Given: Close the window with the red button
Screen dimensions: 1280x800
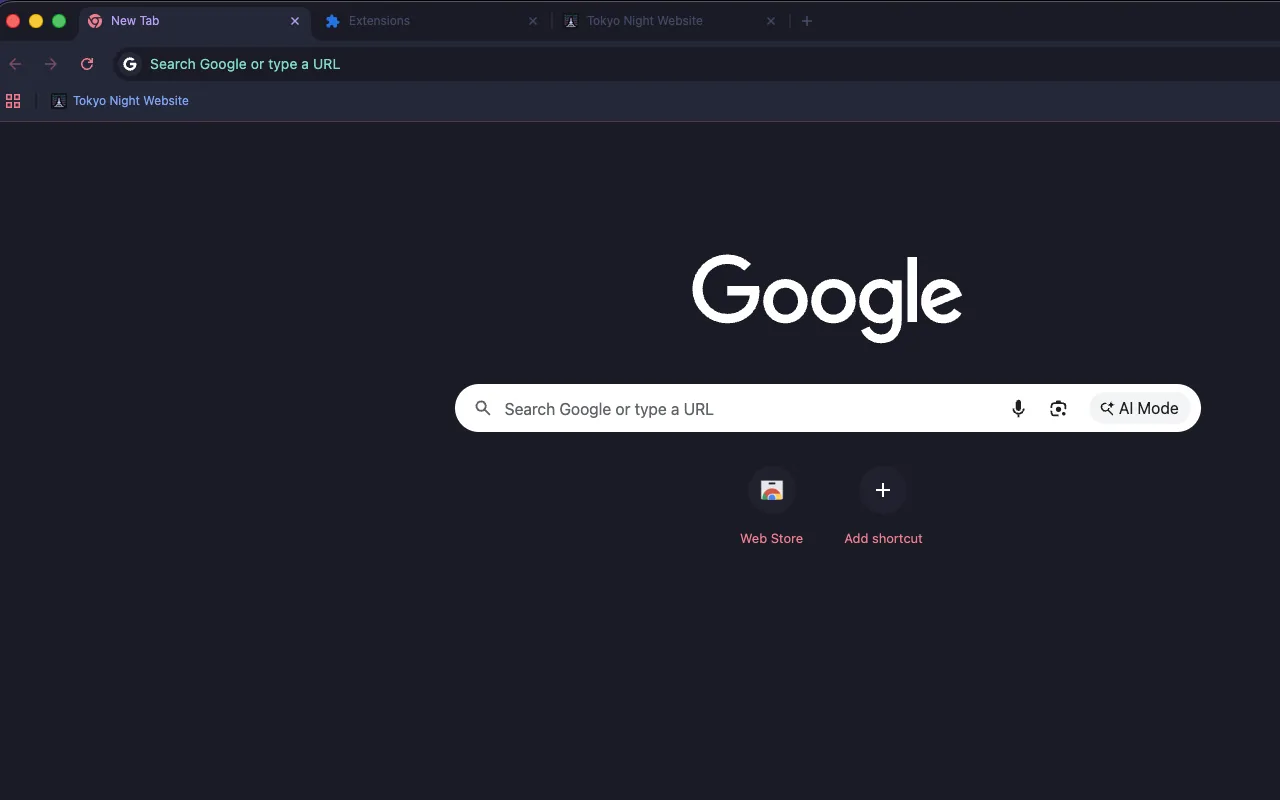Looking at the screenshot, I should tap(13, 21).
